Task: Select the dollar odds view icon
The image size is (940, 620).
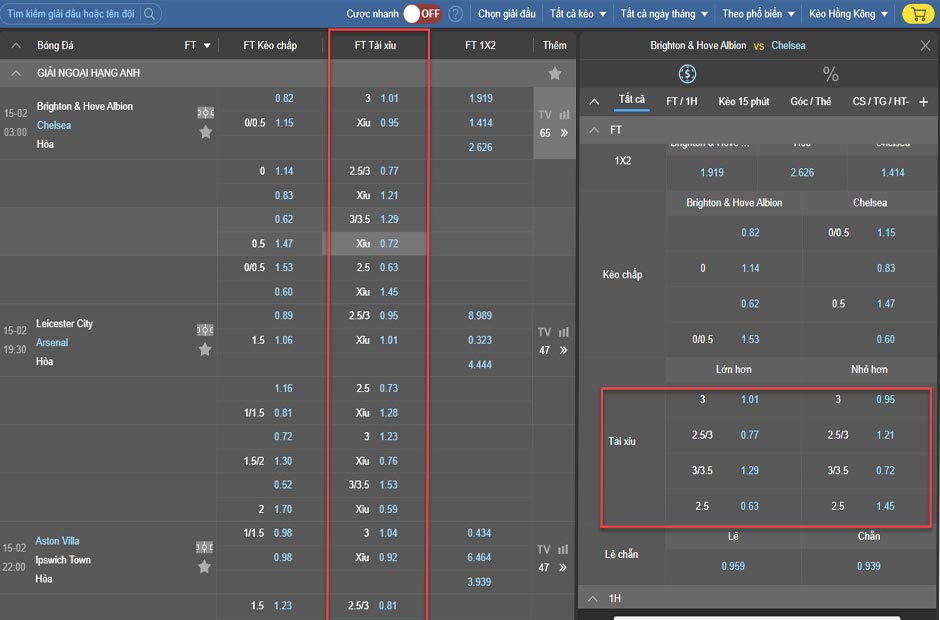Action: tap(687, 74)
